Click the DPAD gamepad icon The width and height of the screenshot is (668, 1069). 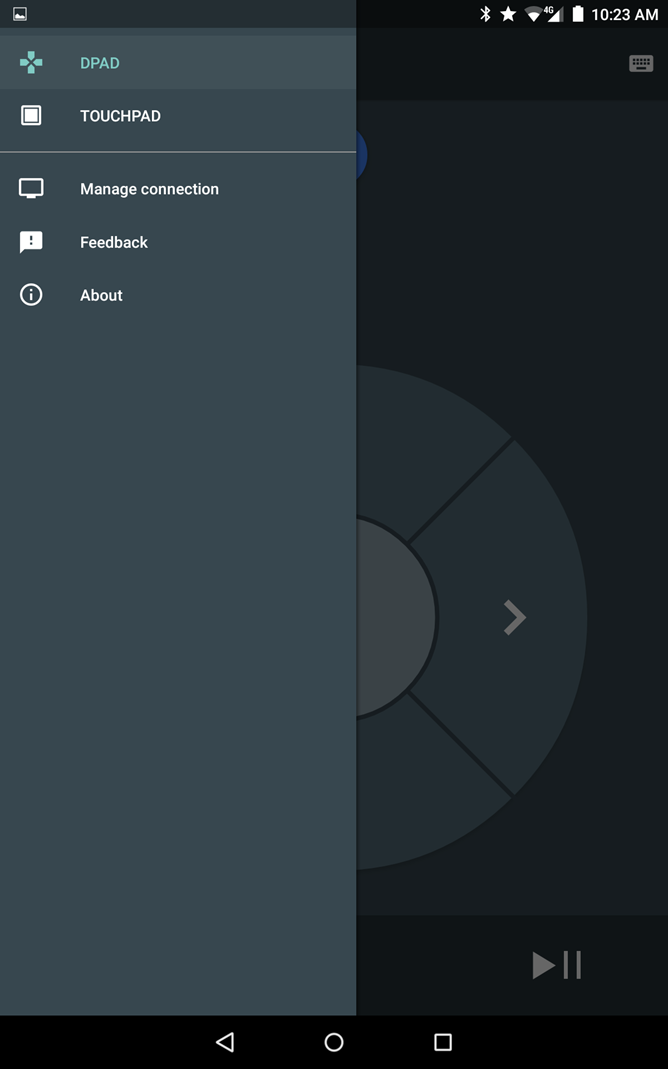[x=31, y=63]
